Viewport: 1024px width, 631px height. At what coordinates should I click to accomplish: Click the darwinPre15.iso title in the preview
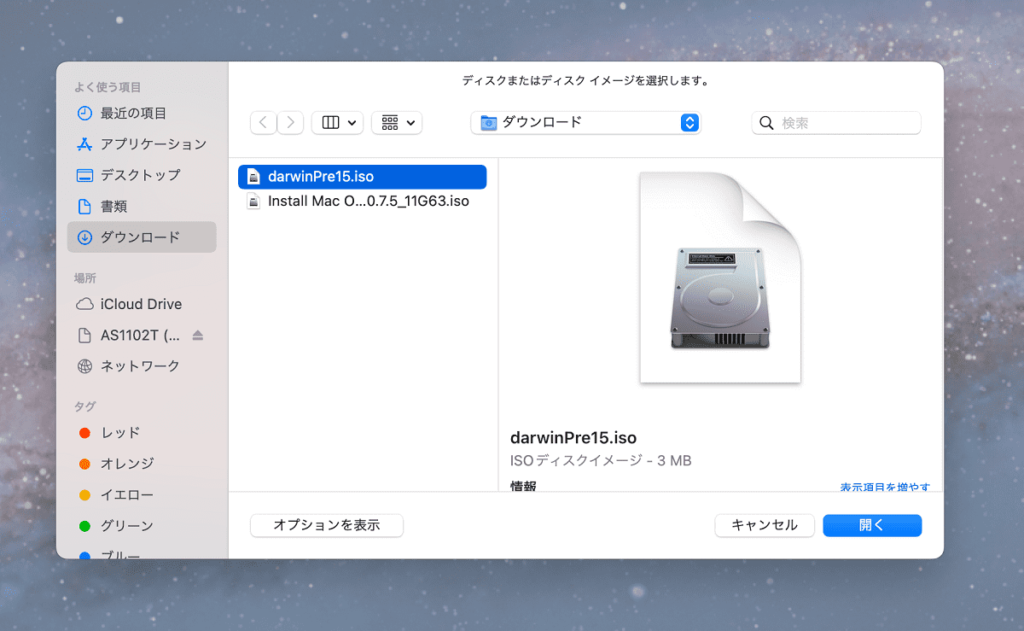point(573,438)
